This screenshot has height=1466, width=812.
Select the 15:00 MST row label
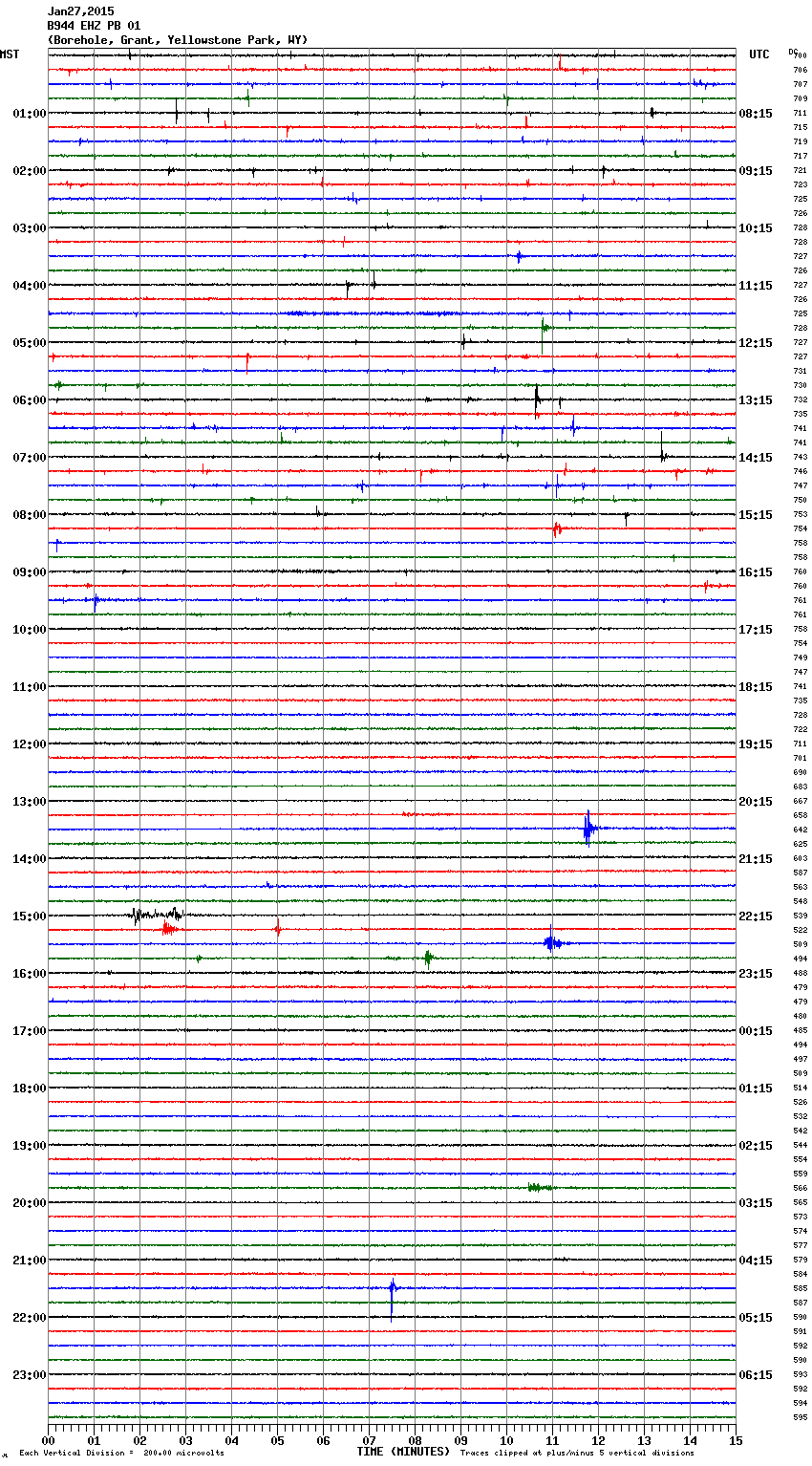pos(29,916)
